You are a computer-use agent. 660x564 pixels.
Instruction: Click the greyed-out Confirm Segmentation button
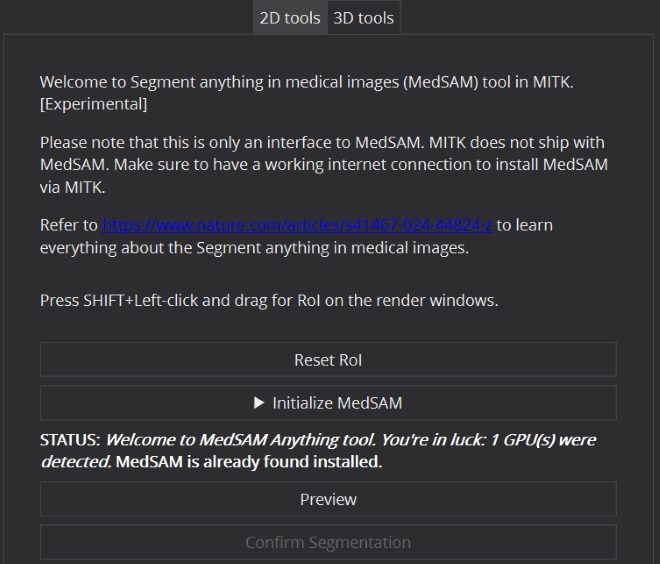pyautogui.click(x=328, y=542)
